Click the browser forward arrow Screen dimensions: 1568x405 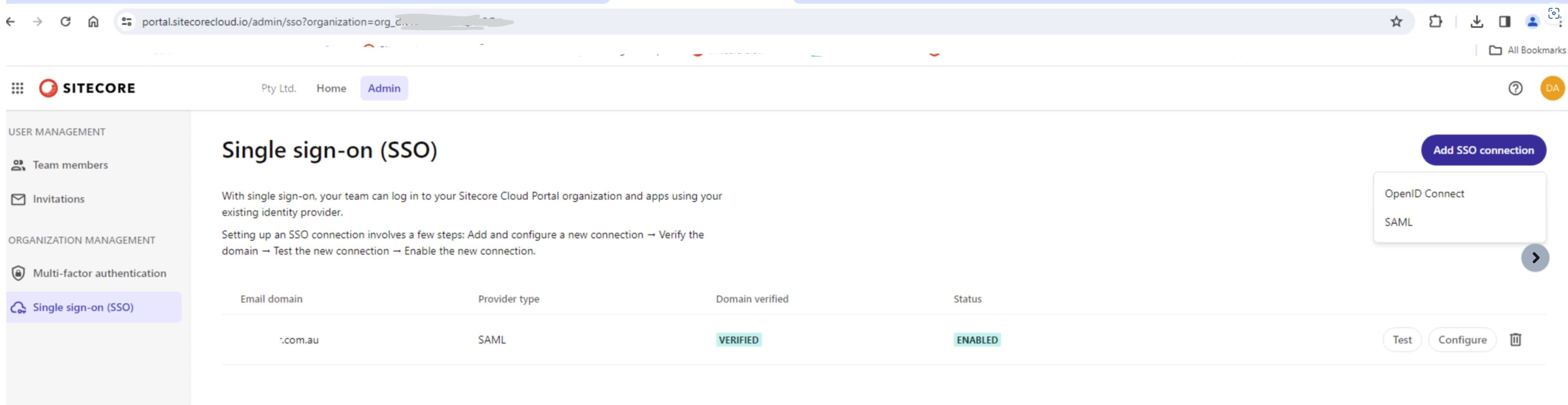click(38, 22)
